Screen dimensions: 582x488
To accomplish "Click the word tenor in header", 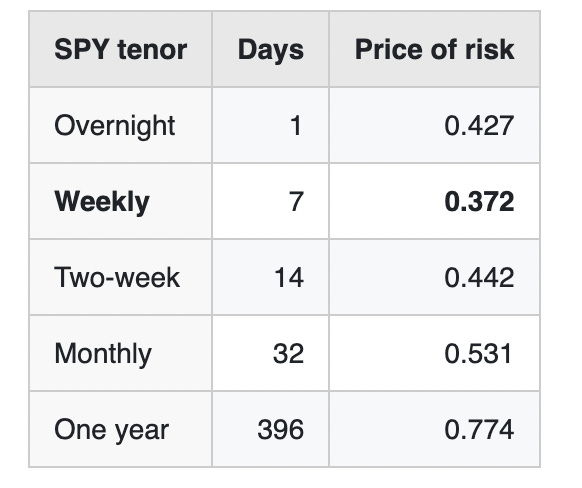I will coord(152,50).
